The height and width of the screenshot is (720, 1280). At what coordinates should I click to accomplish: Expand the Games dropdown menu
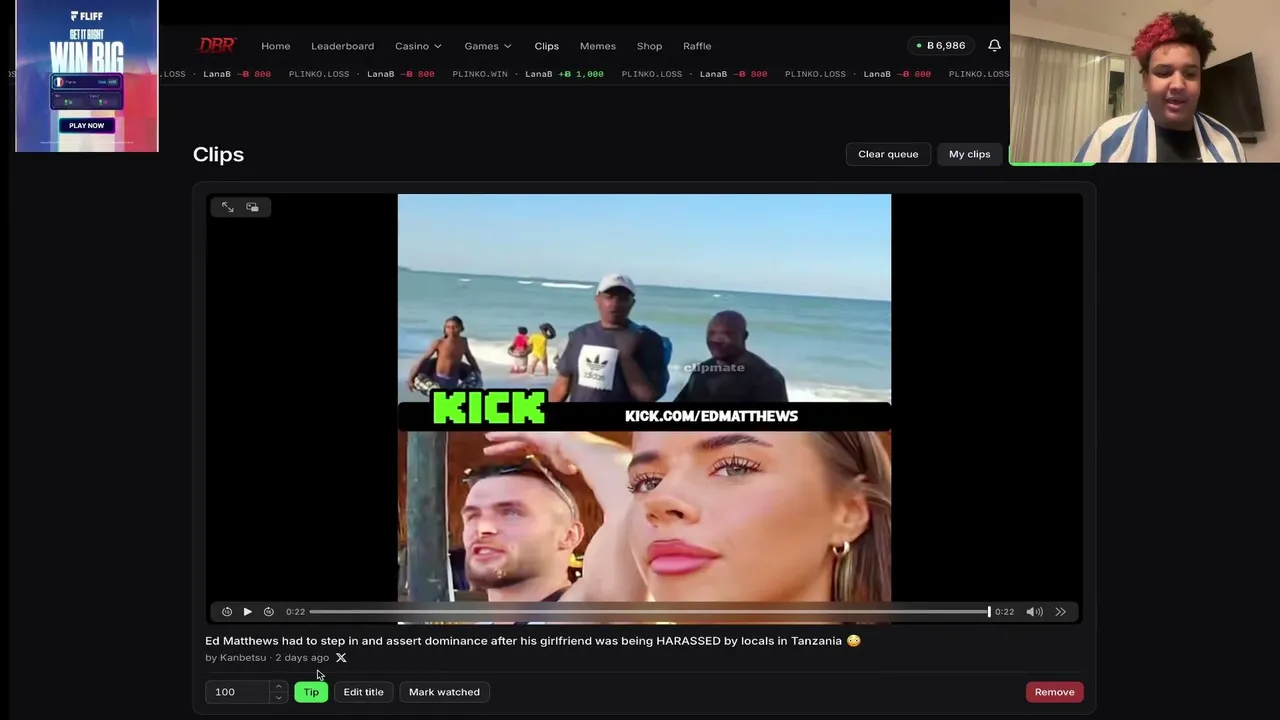(x=488, y=46)
